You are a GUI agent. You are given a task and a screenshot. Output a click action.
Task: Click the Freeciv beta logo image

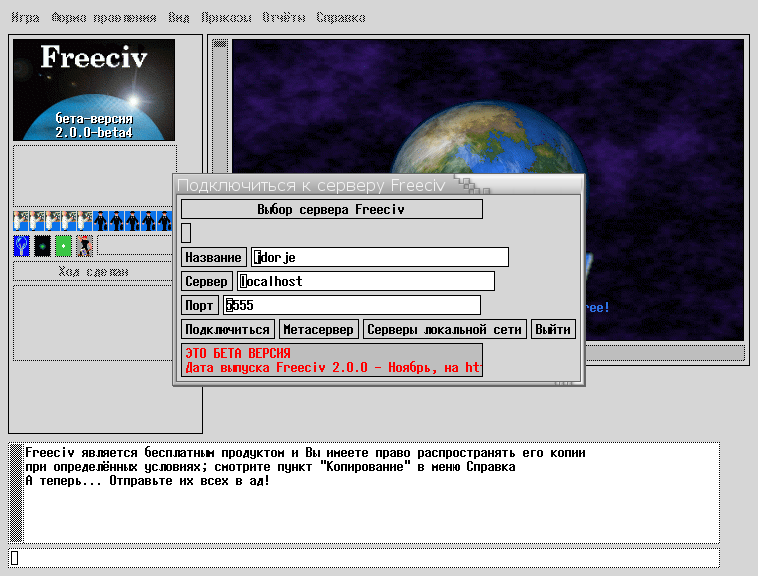point(94,90)
